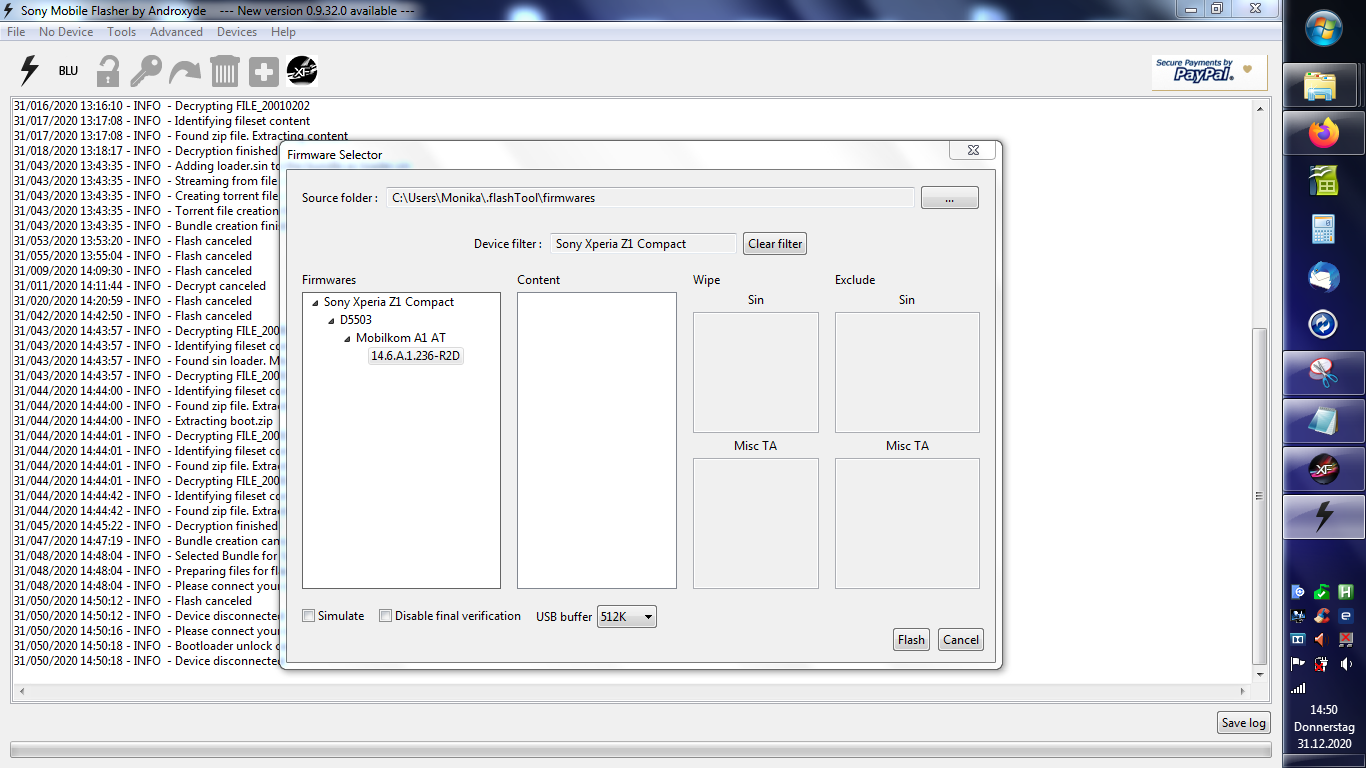The height and width of the screenshot is (768, 1366).
Task: Click the power plug tray icon
Action: [x=1322, y=663]
